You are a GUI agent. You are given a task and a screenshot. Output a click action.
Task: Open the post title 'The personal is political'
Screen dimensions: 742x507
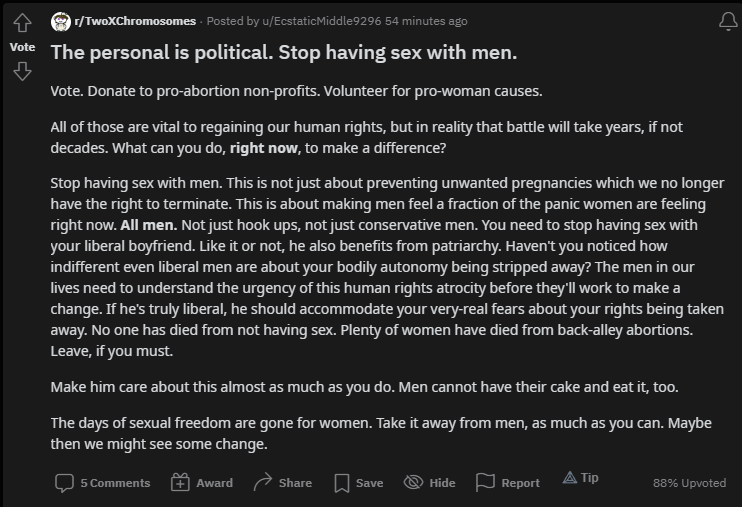tap(284, 53)
